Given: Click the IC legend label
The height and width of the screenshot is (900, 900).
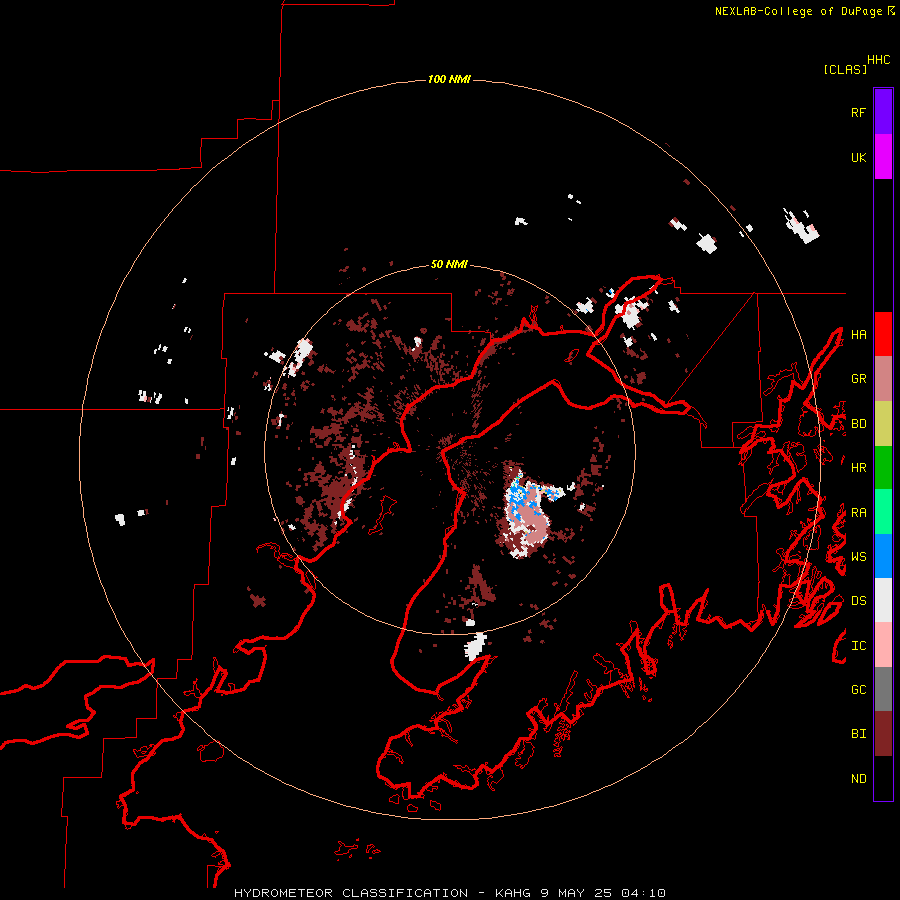Looking at the screenshot, I should pyautogui.click(x=858, y=646).
